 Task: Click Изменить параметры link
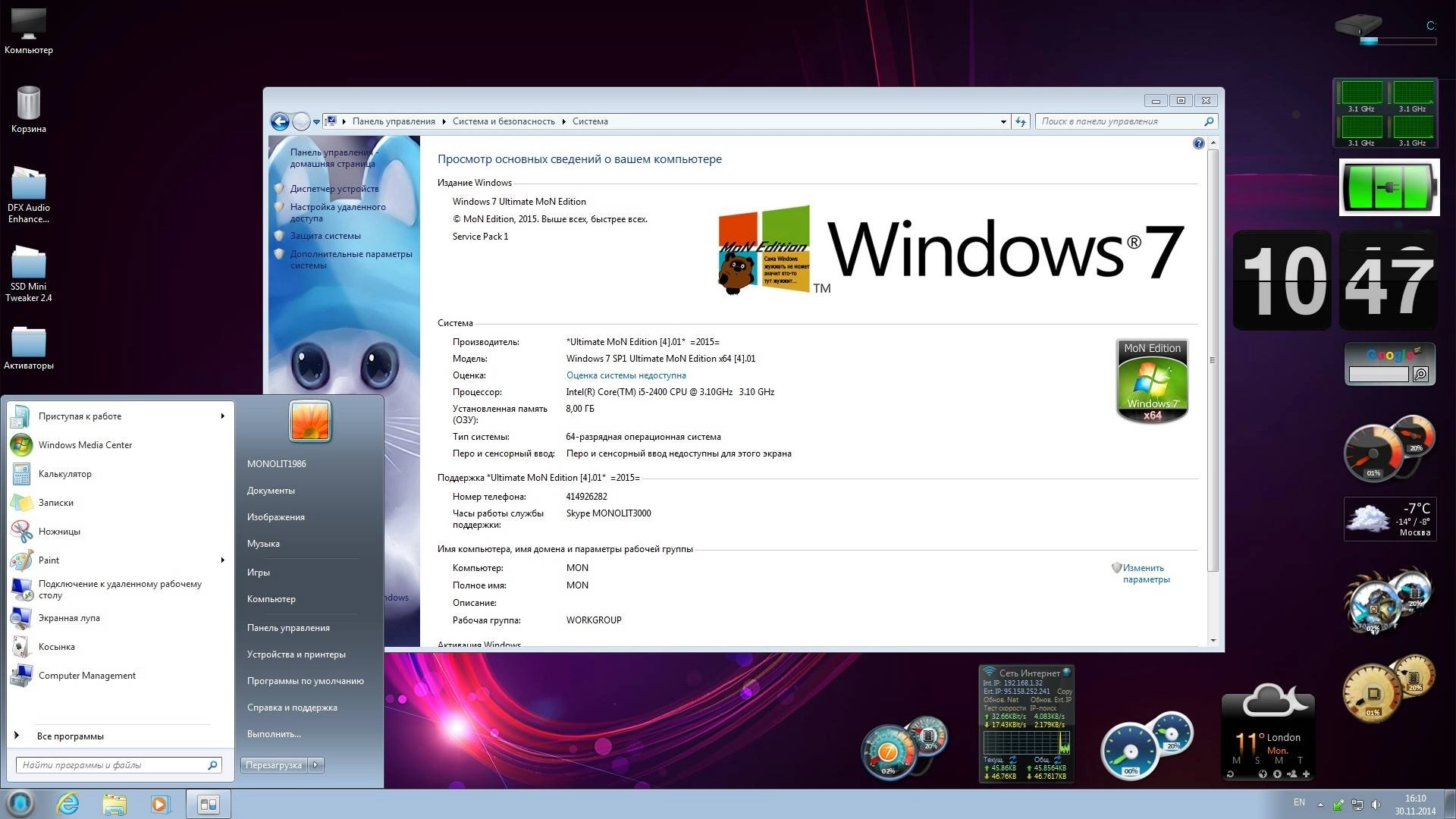1147,573
